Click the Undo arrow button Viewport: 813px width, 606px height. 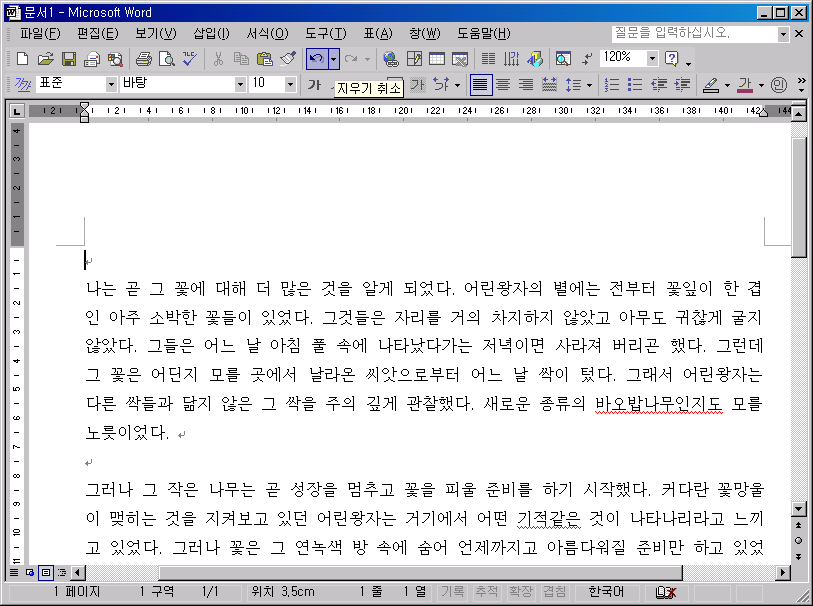point(316,59)
